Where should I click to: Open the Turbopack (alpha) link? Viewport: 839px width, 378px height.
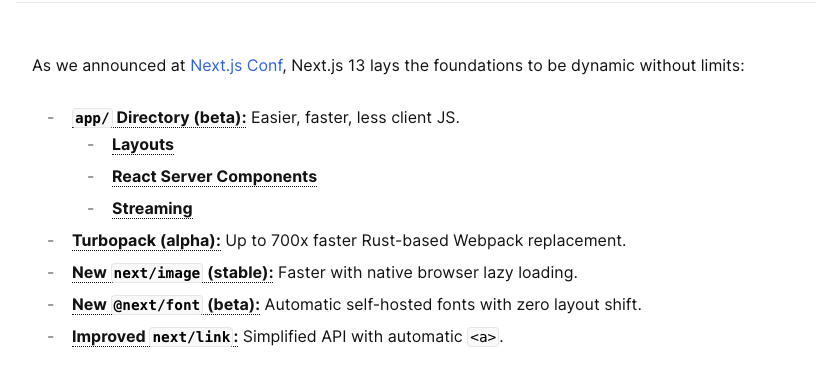147,241
